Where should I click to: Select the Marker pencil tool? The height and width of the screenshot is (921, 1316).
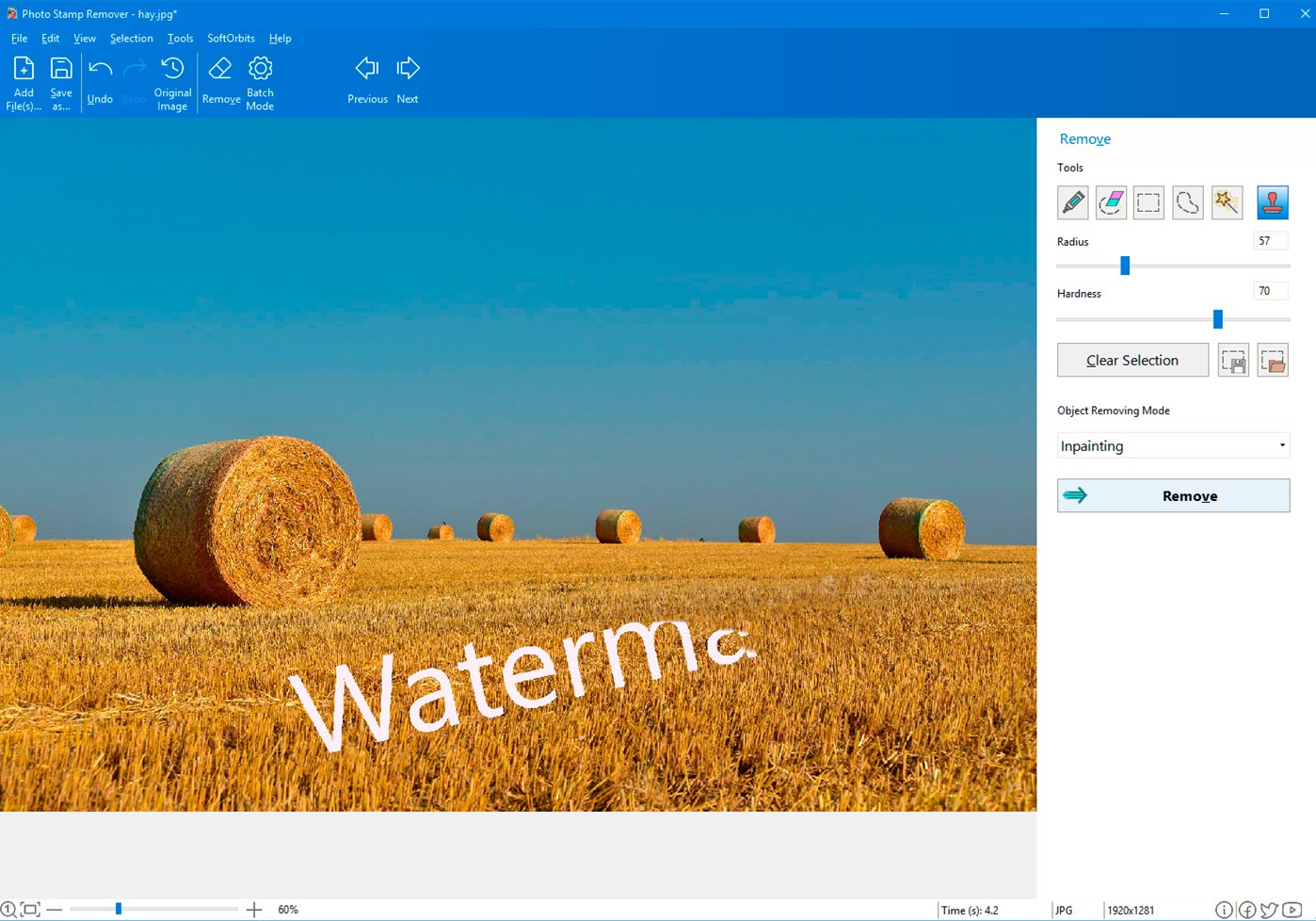(x=1072, y=202)
